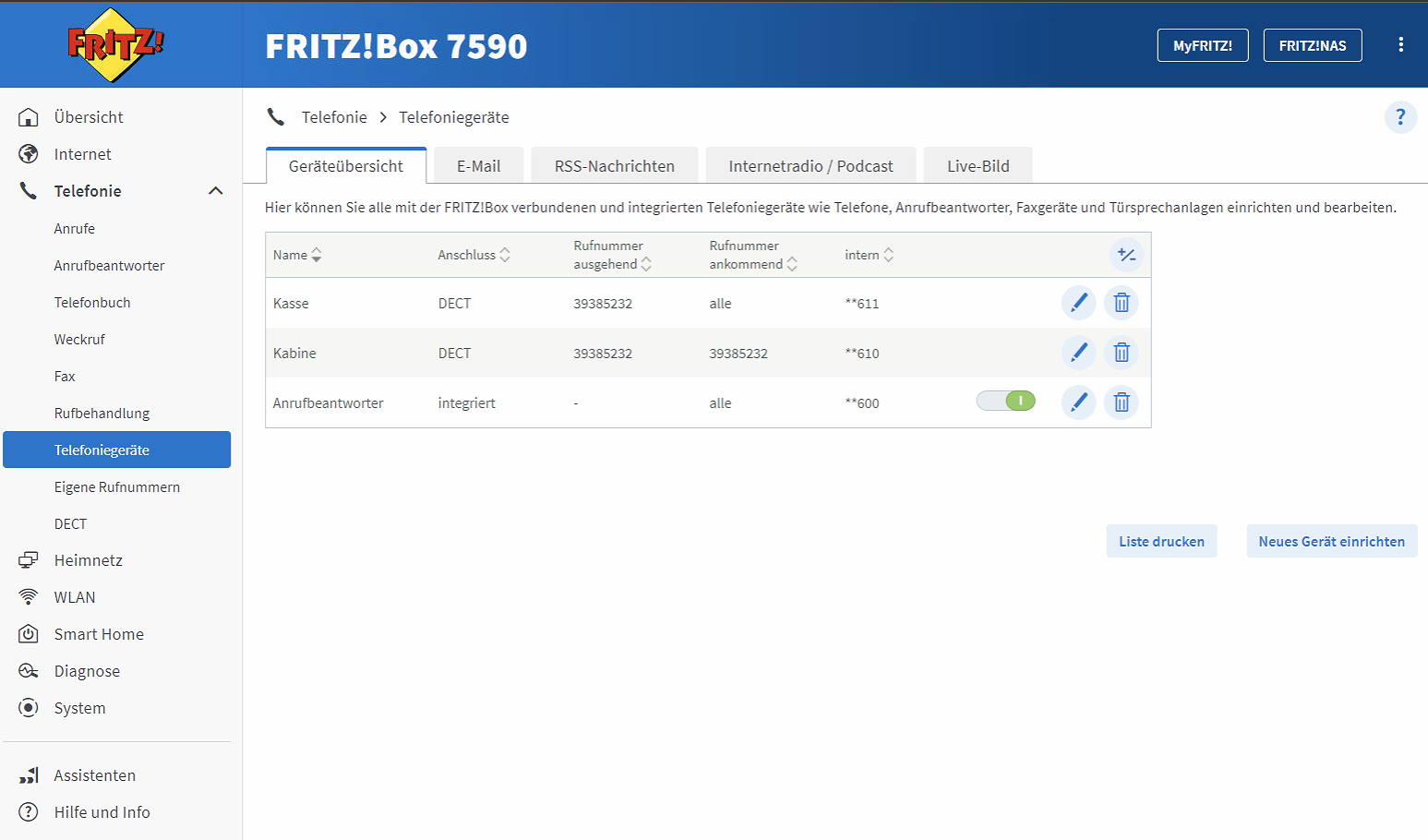Open the three-dot menu in header

(1400, 45)
